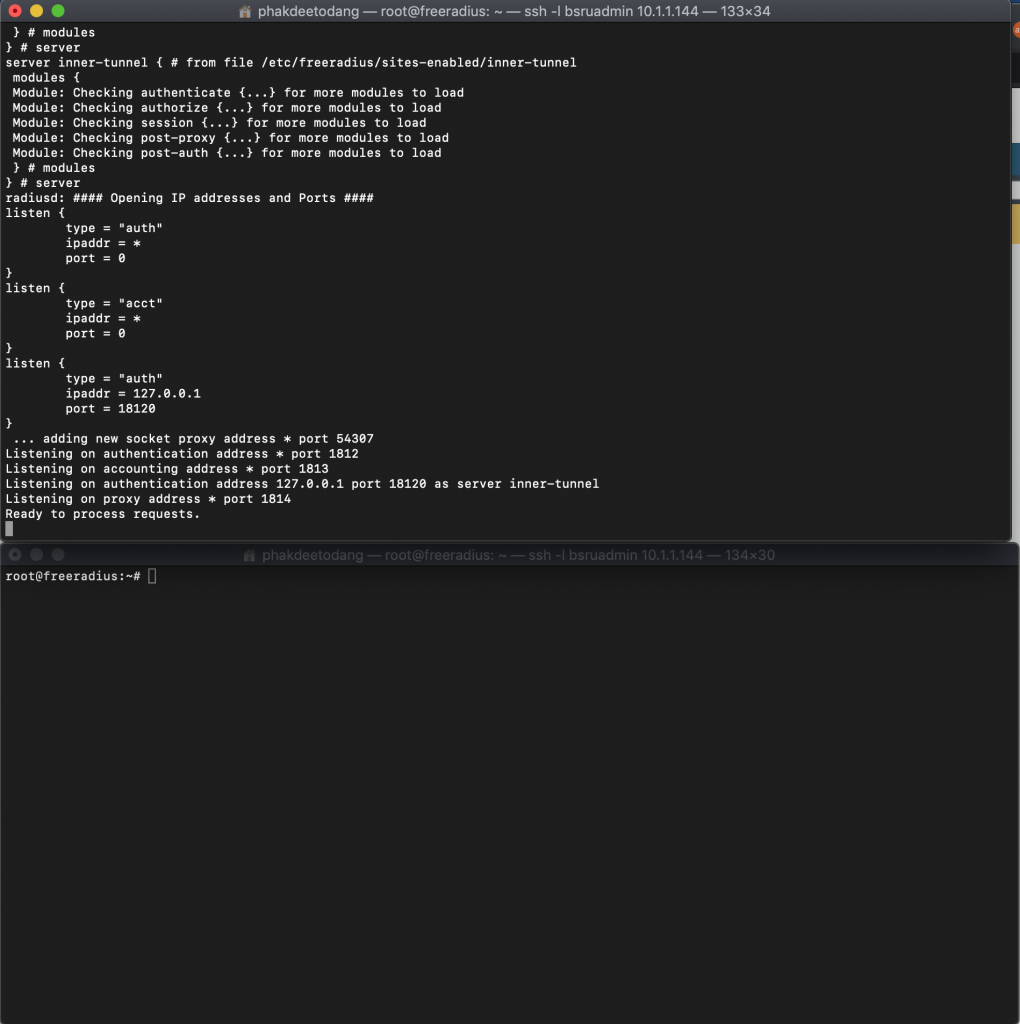Click 'Checking post-auth {...}' module line
Viewport: 1020px width, 1024px height.
[x=227, y=153]
